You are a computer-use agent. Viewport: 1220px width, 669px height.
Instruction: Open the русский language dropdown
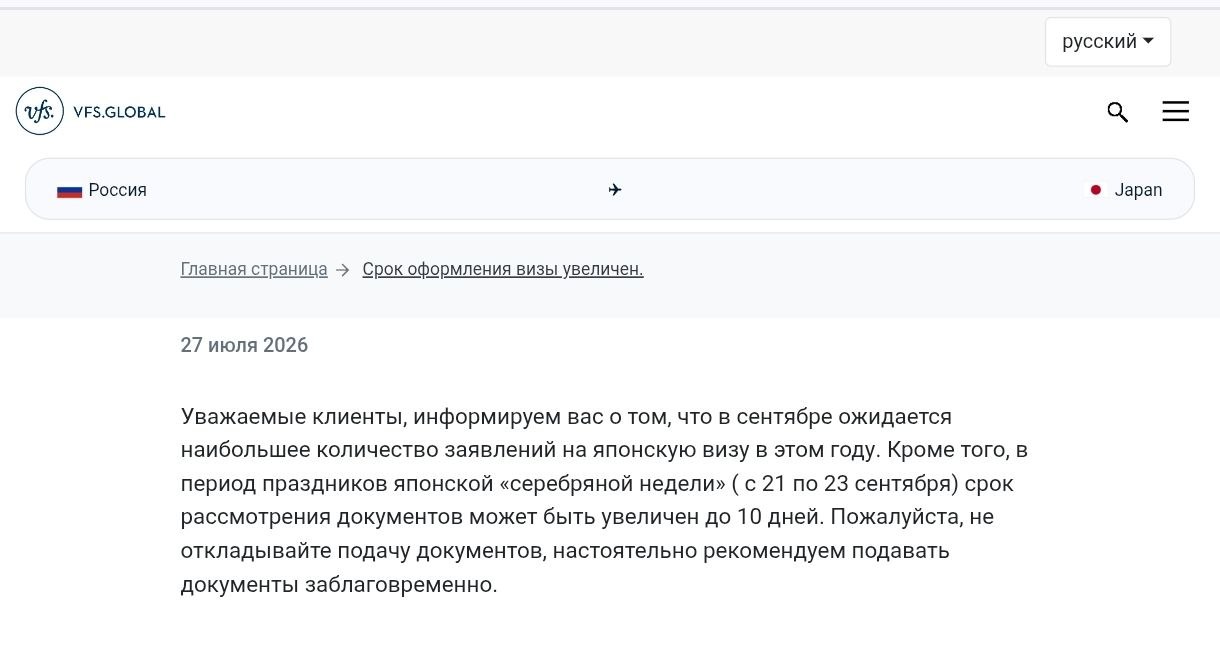coord(1107,42)
